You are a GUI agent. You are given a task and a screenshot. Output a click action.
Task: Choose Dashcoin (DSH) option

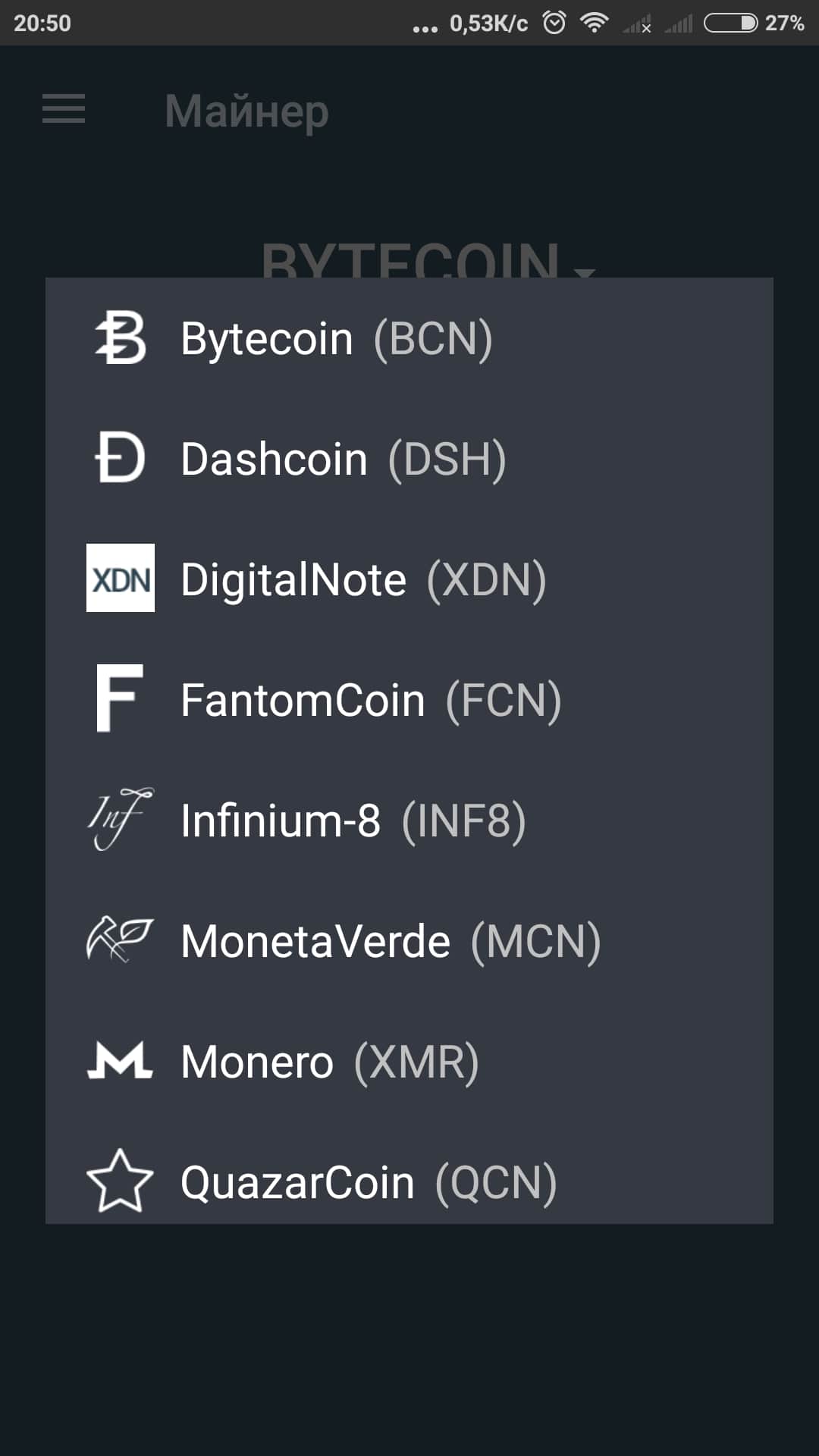tap(343, 459)
